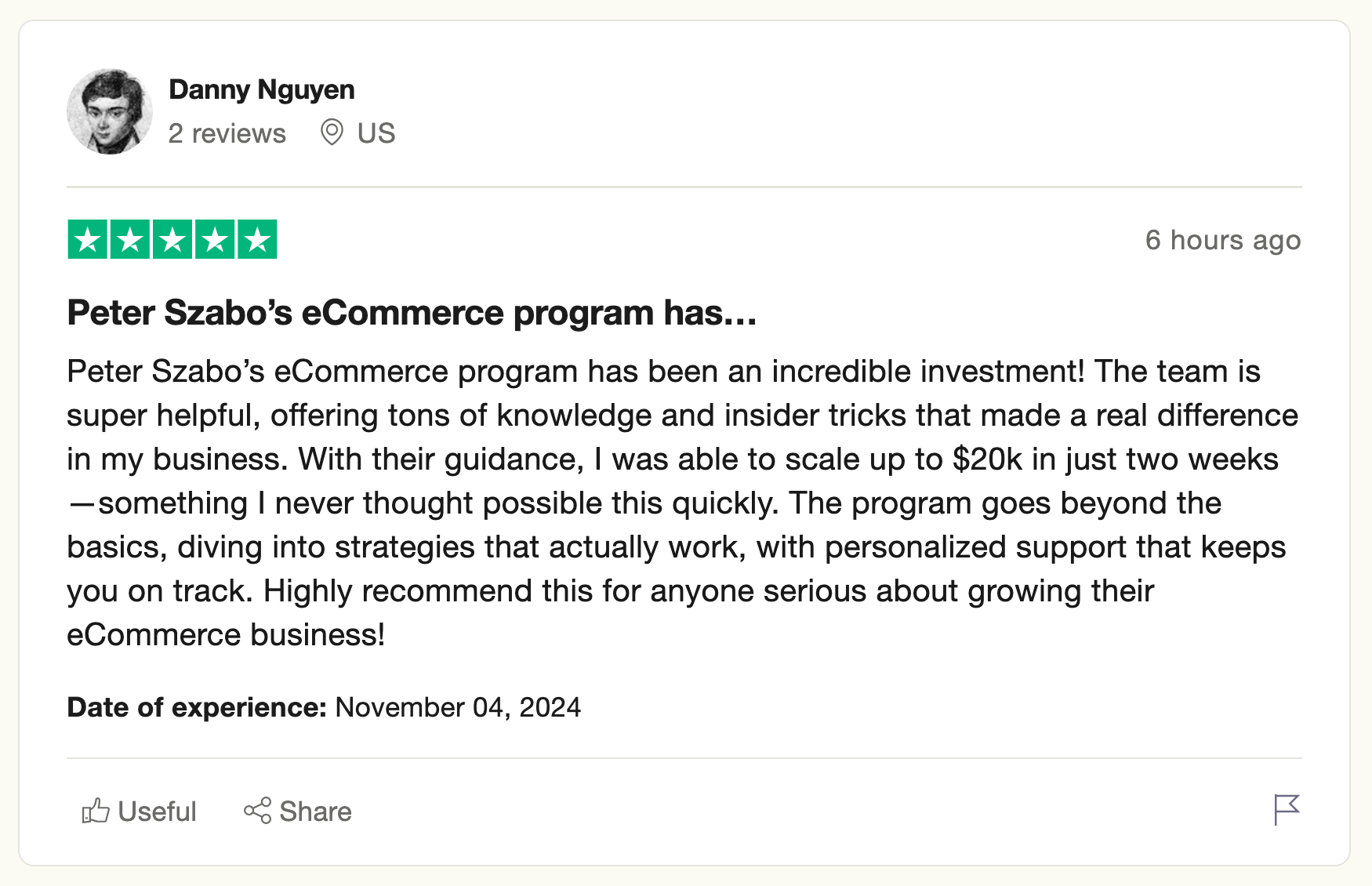
Task: Click the first green rating star
Action: (88, 239)
